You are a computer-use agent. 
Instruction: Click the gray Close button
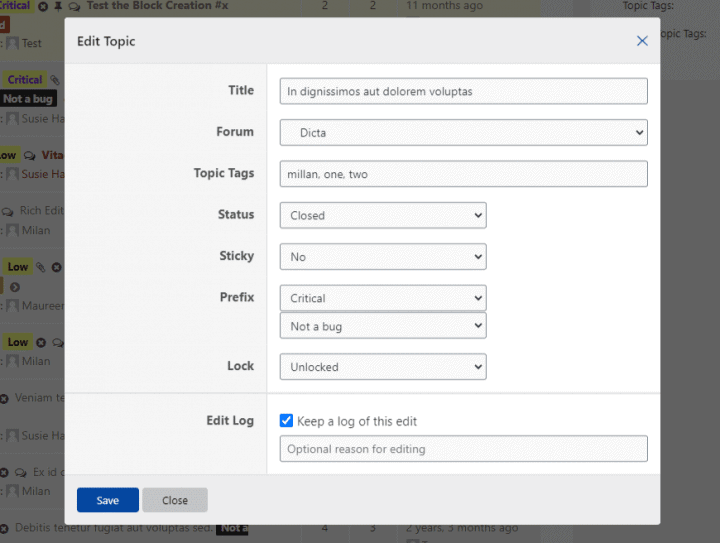coord(175,500)
